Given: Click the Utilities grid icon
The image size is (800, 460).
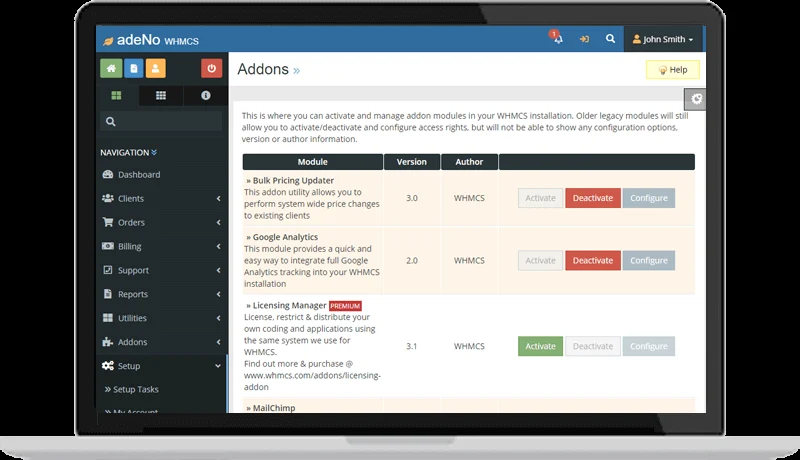Looking at the screenshot, I should (108, 318).
